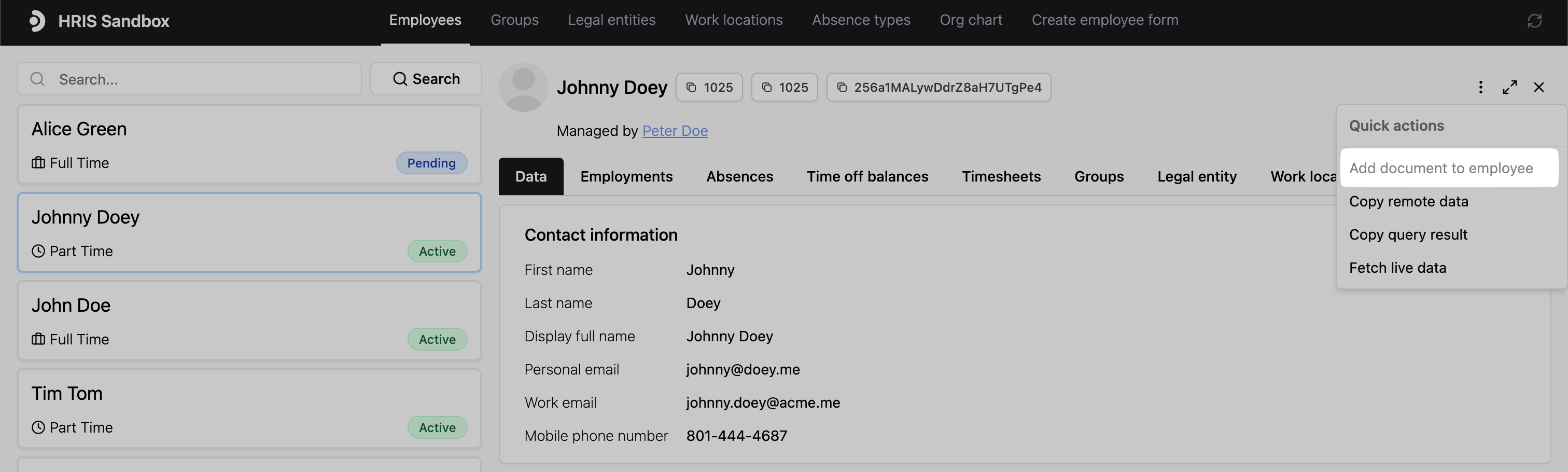1568x472 pixels.
Task: Click the Contact information heading
Action: point(601,235)
